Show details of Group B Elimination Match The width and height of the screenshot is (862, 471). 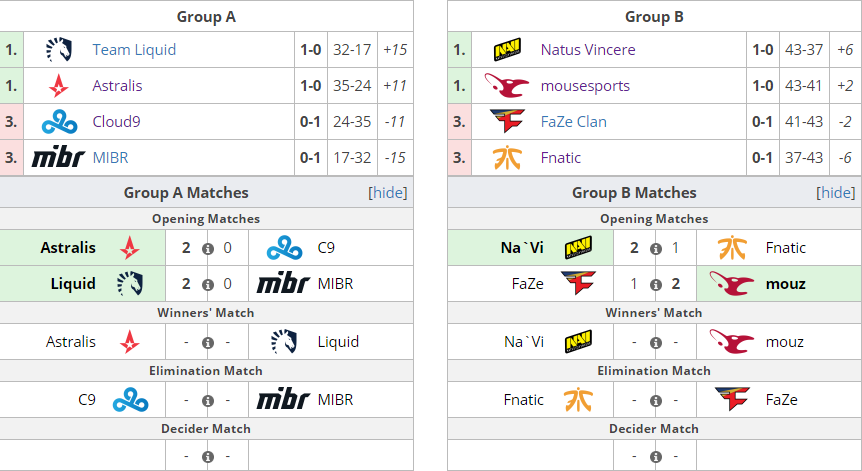pos(656,401)
